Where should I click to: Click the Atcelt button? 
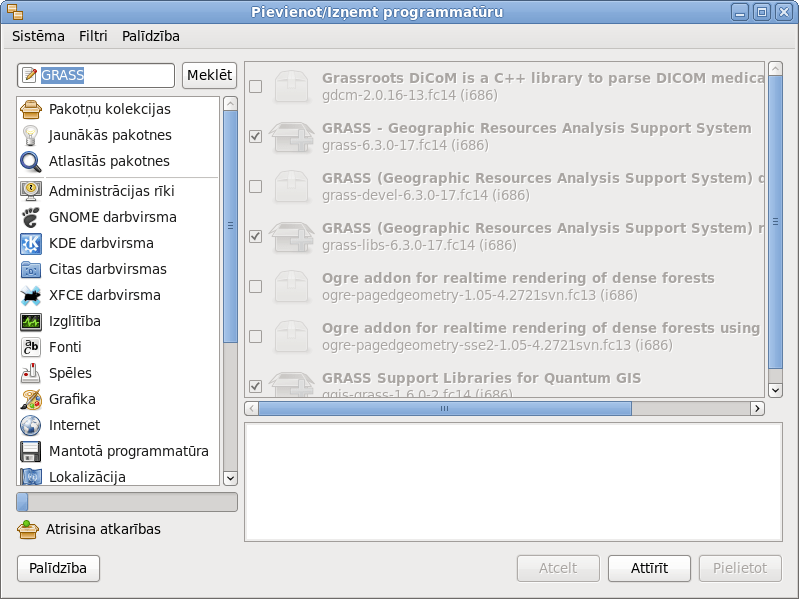point(558,568)
